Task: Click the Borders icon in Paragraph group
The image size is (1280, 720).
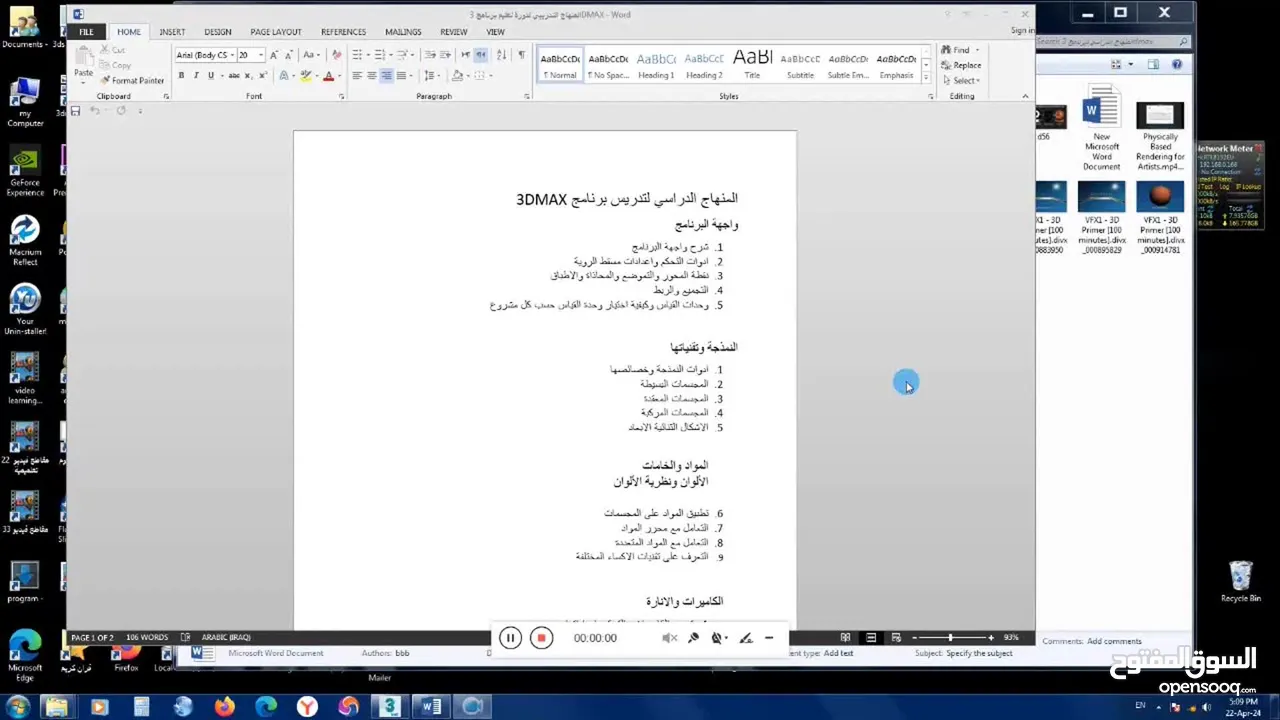Action: coord(480,76)
